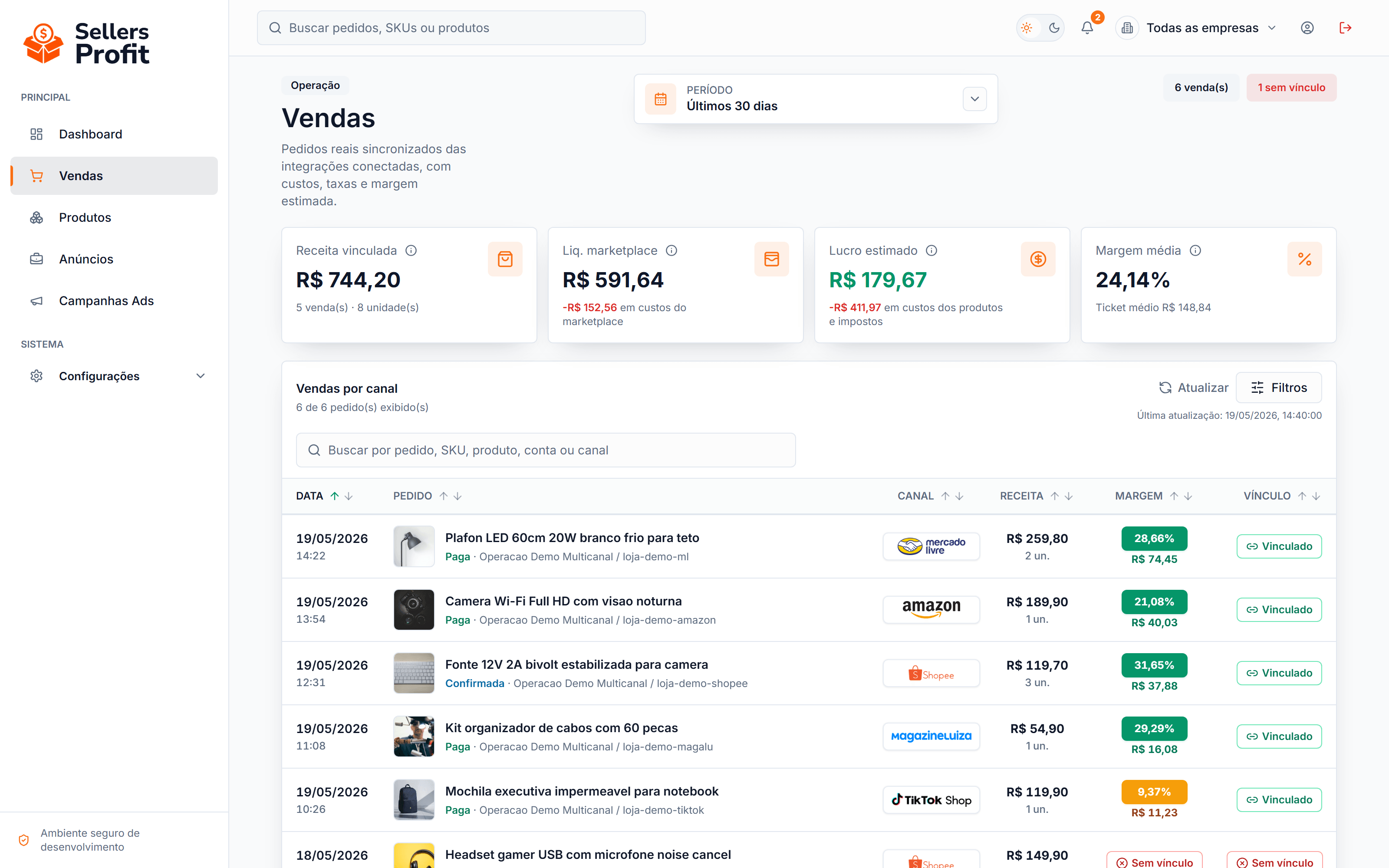Open Plafon LED product thumbnail
This screenshot has width=1389, height=868.
(x=414, y=546)
